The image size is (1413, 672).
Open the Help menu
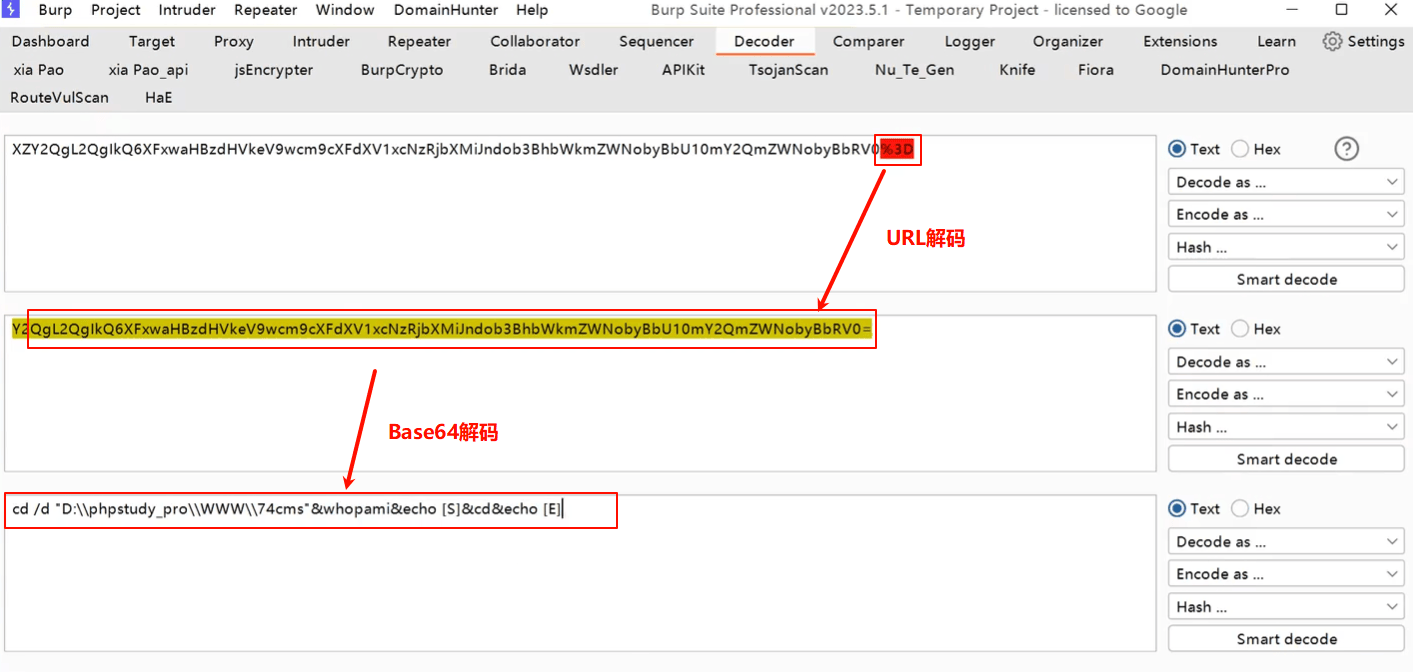pyautogui.click(x=532, y=10)
